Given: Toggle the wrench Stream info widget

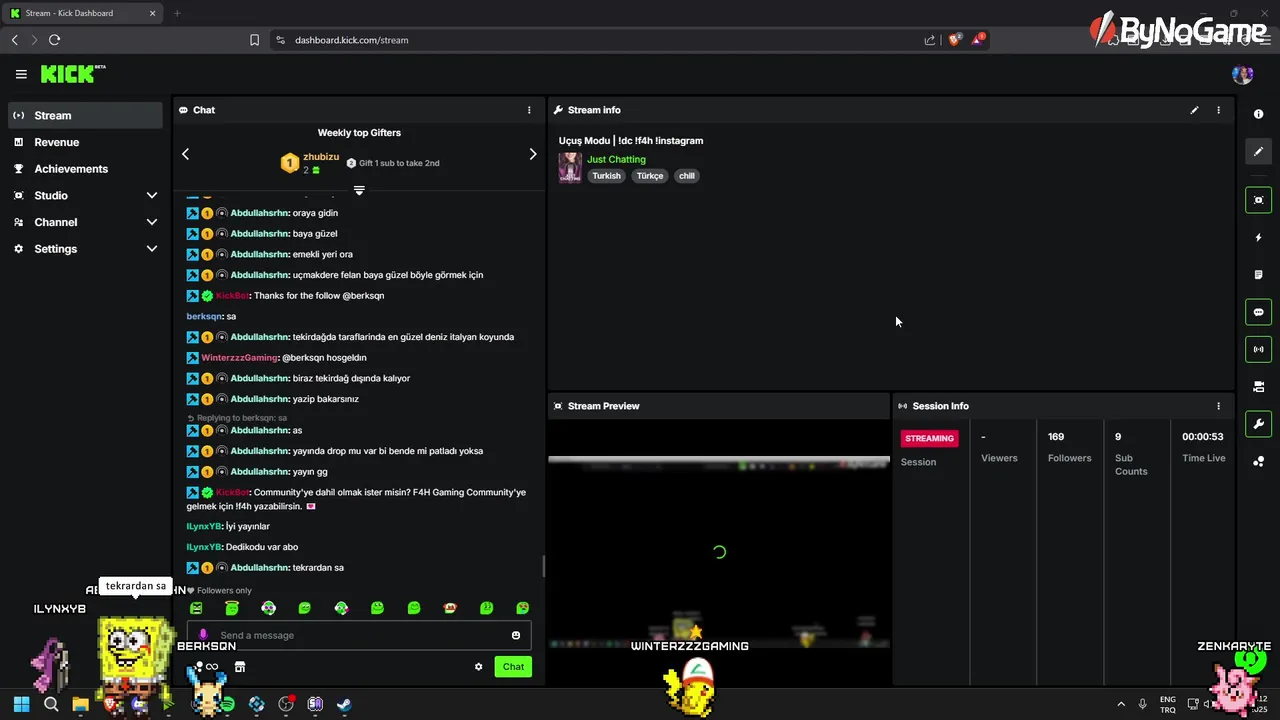Looking at the screenshot, I should [x=1258, y=424].
